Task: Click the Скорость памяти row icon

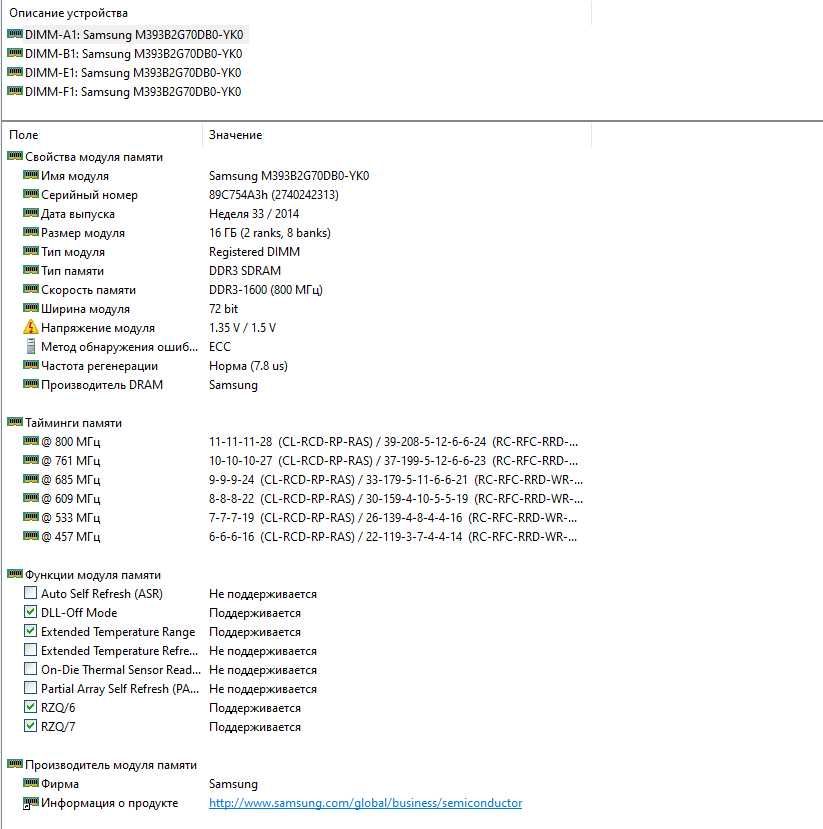Action: [31, 290]
